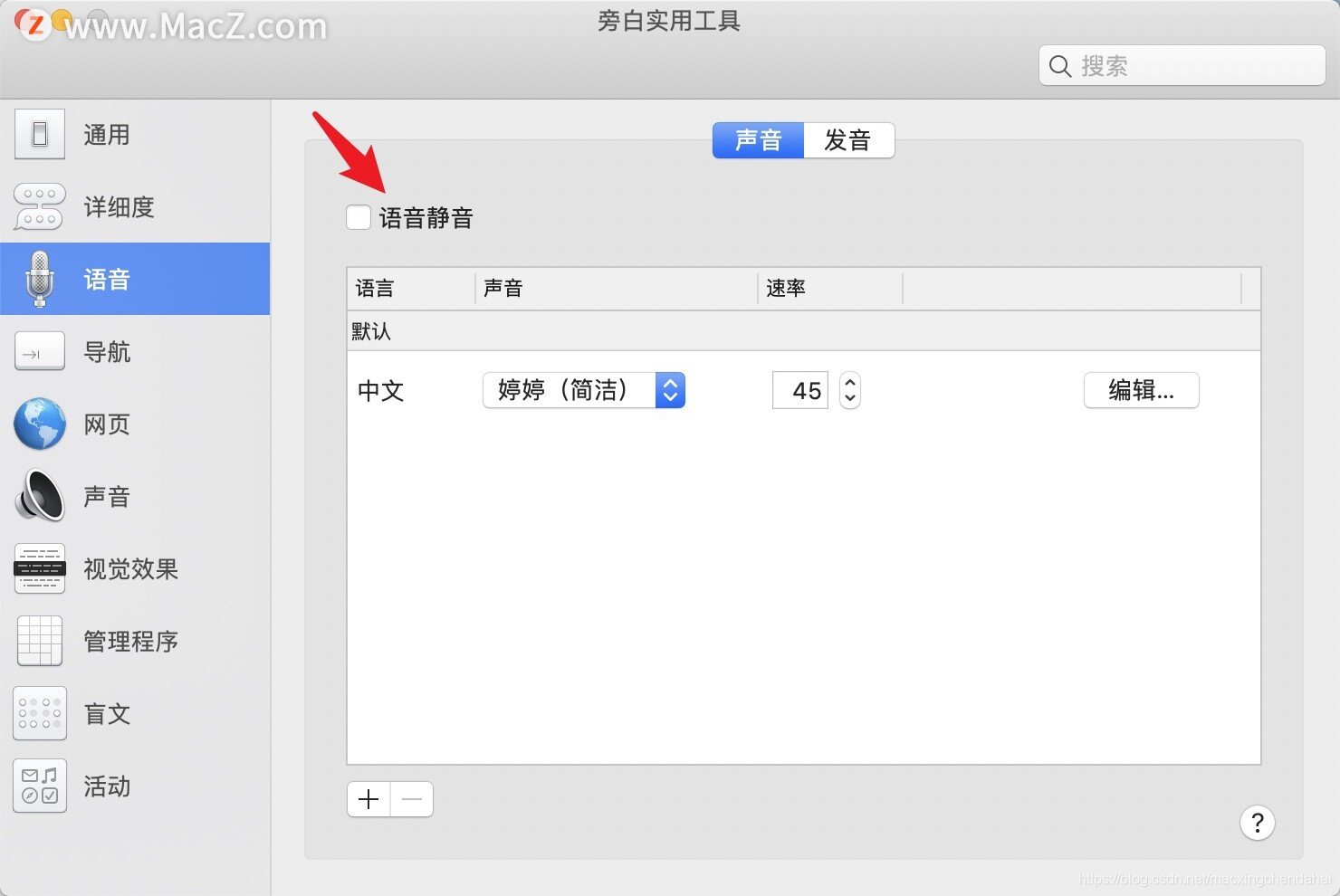
Task: Click the magnifier icon in search
Action: pos(1060,66)
